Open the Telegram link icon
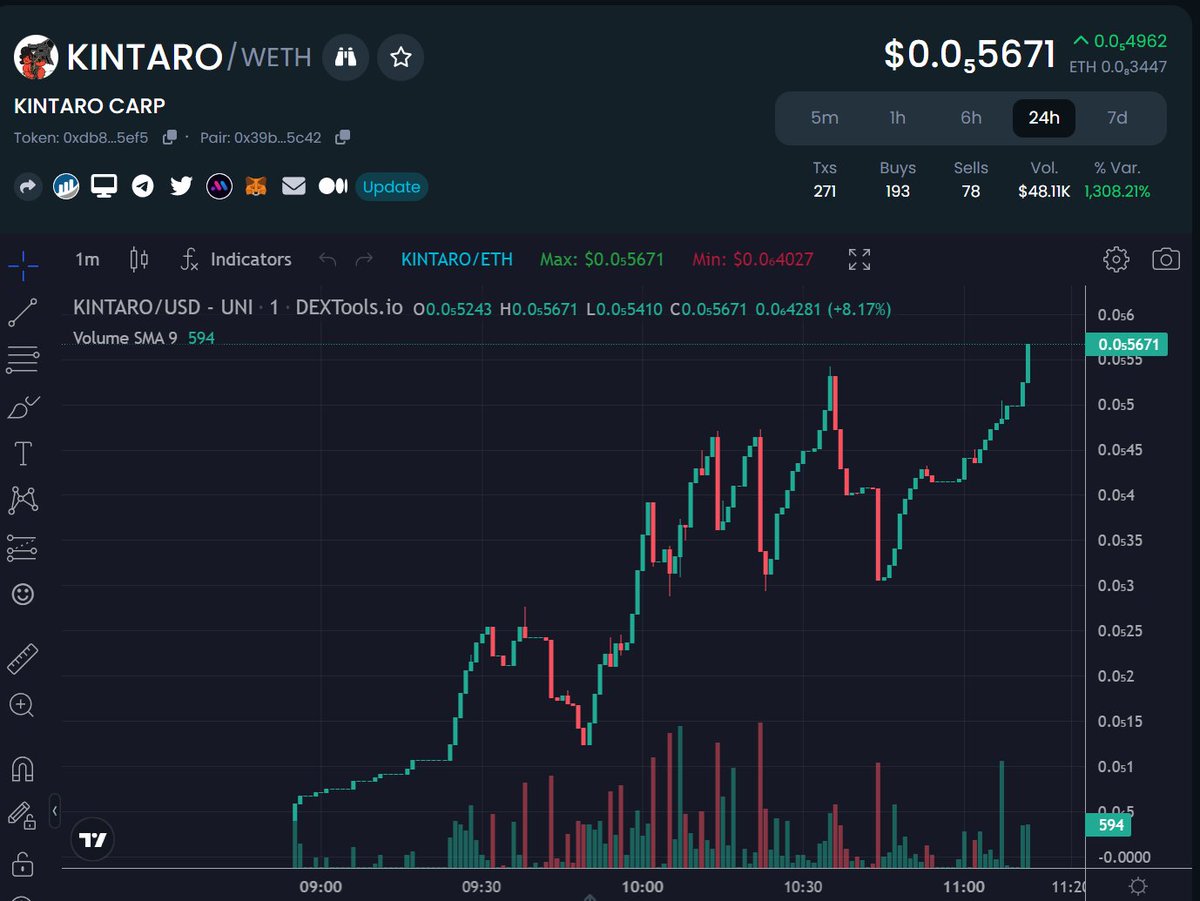1200x901 pixels. (143, 186)
